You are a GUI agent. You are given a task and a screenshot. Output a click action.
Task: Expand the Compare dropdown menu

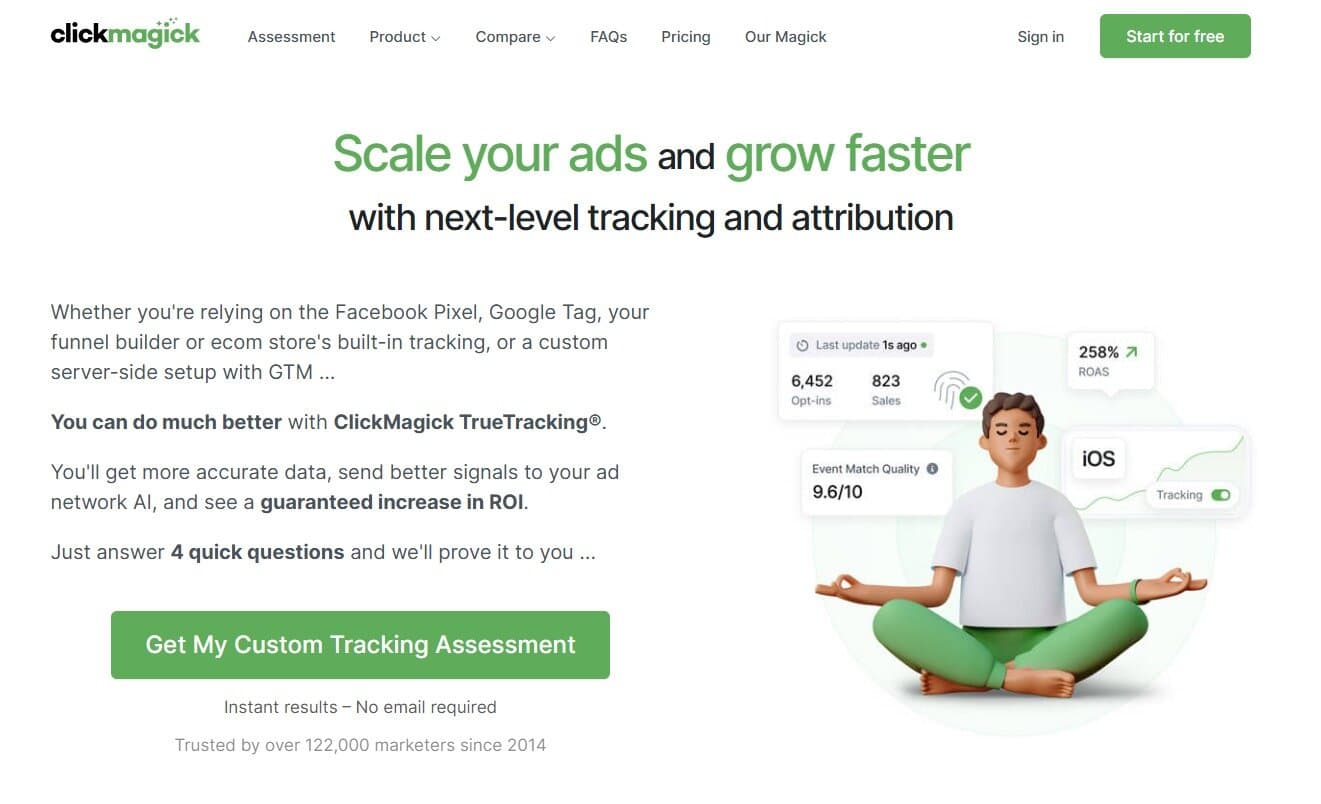point(515,37)
